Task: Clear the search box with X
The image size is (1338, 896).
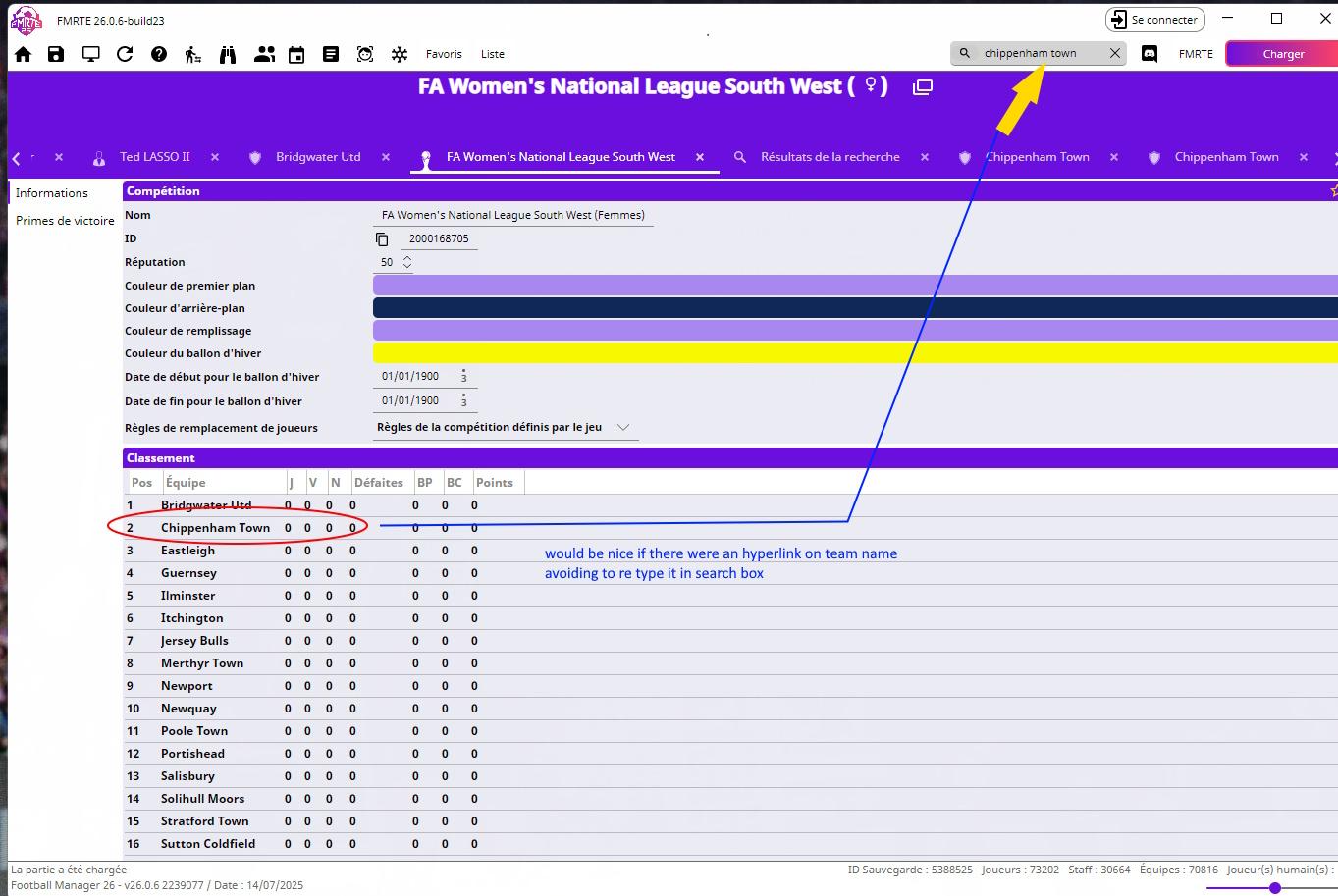Action: (x=1115, y=54)
